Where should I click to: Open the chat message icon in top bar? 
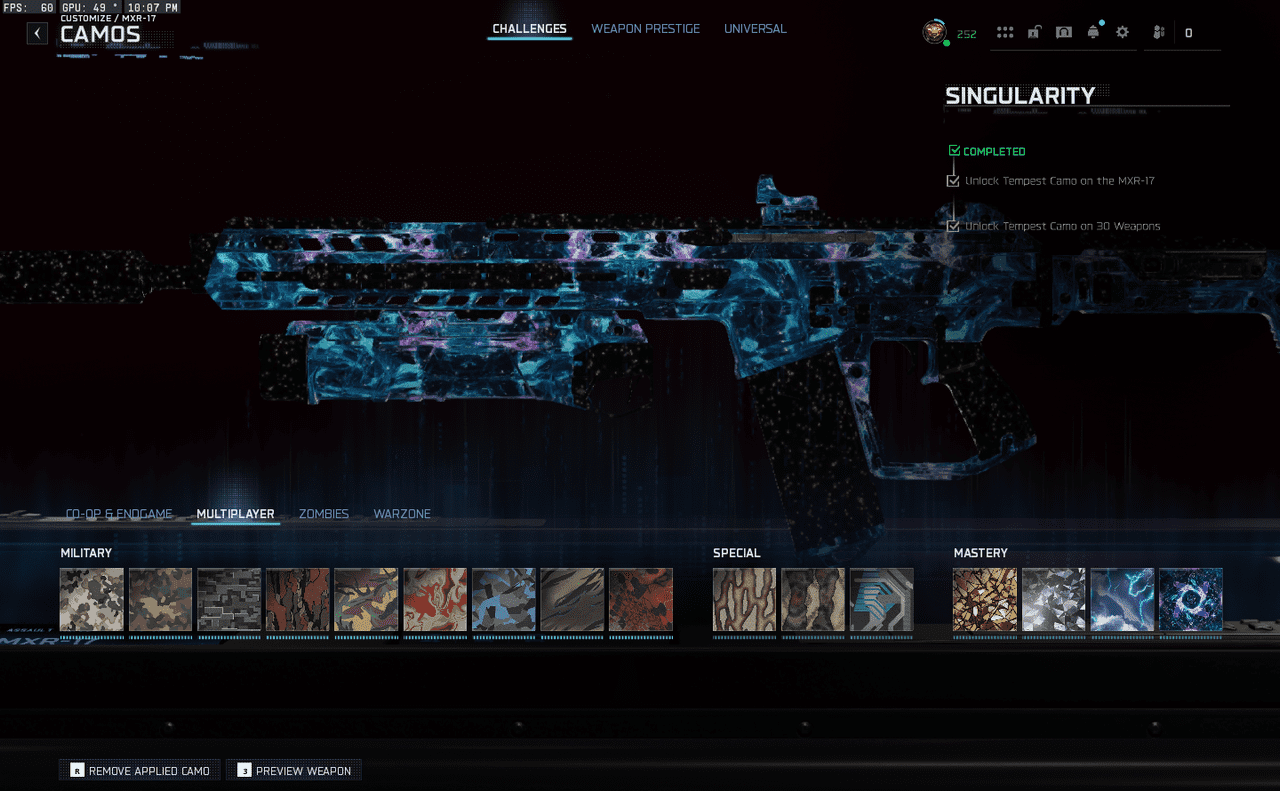click(x=1064, y=32)
